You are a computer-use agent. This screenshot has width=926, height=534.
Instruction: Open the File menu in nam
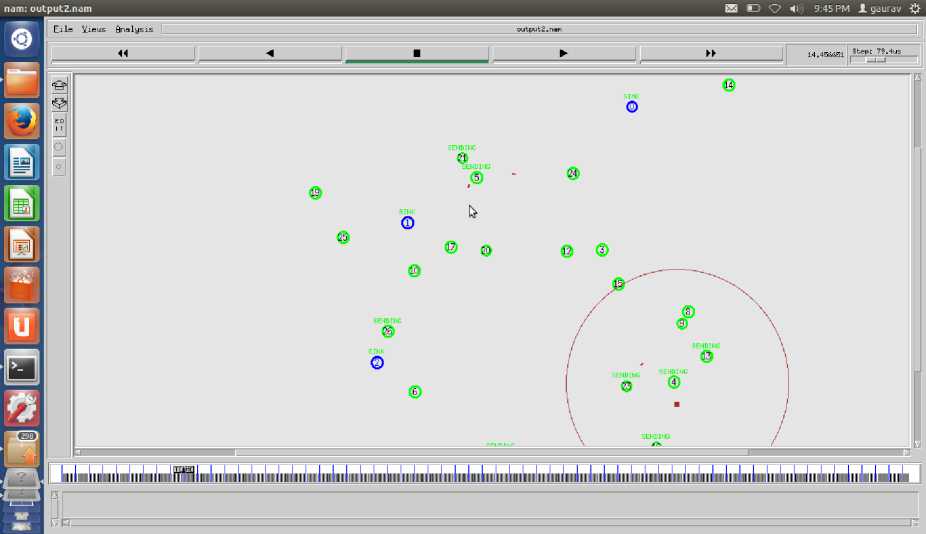coord(63,29)
